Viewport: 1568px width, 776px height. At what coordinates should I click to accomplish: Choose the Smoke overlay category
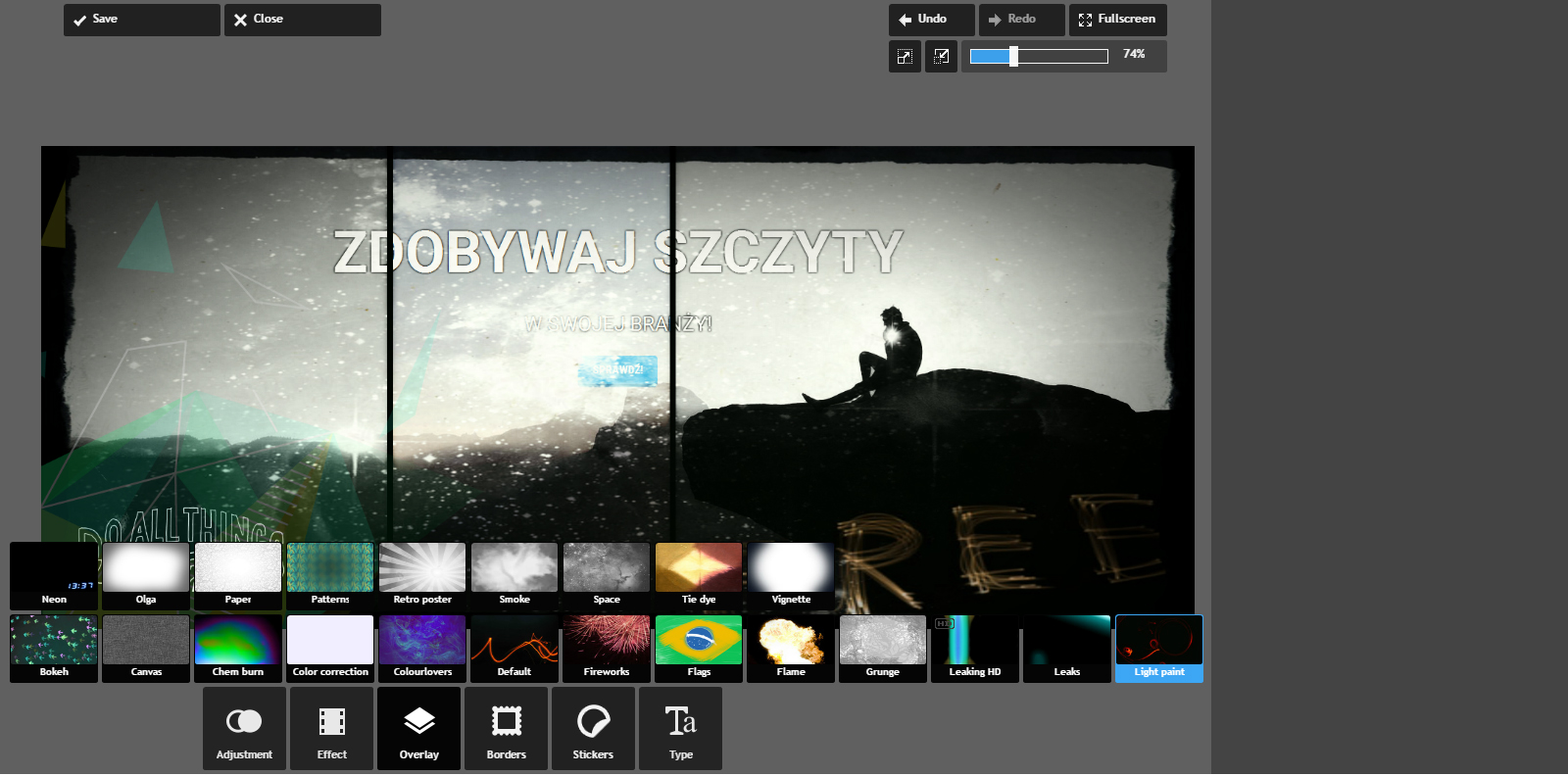pyautogui.click(x=514, y=576)
